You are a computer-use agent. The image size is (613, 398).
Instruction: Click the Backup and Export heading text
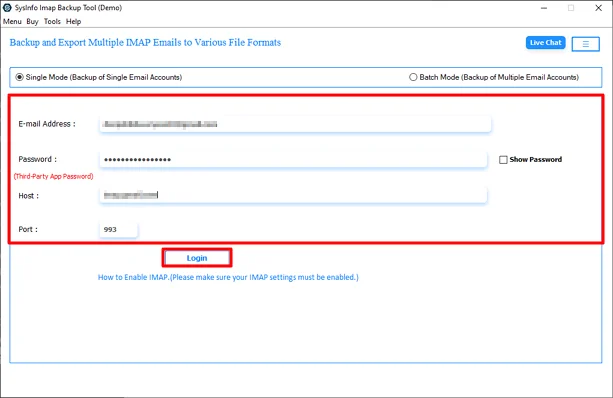(145, 43)
